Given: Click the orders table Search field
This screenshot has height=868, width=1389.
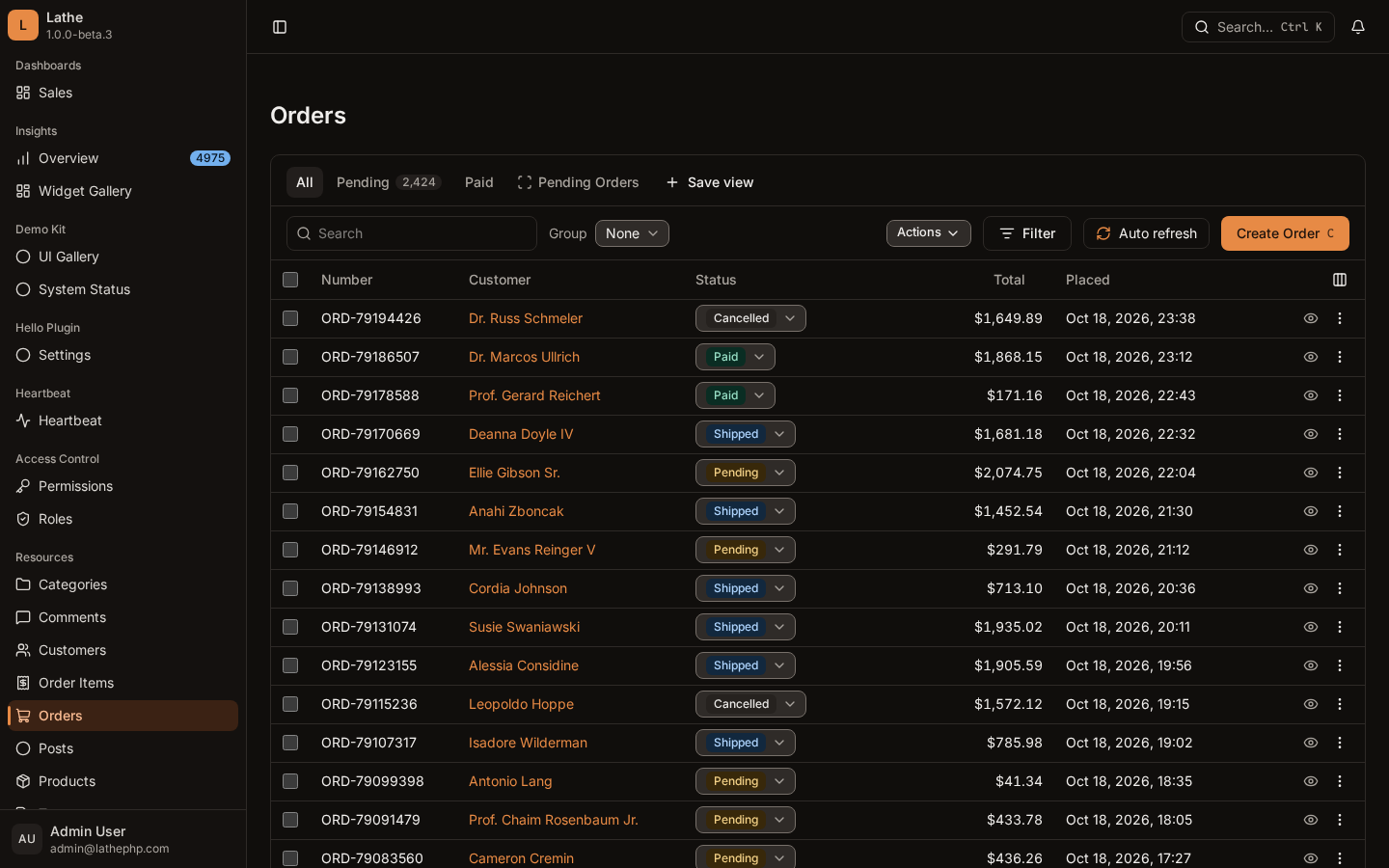Looking at the screenshot, I should [412, 233].
